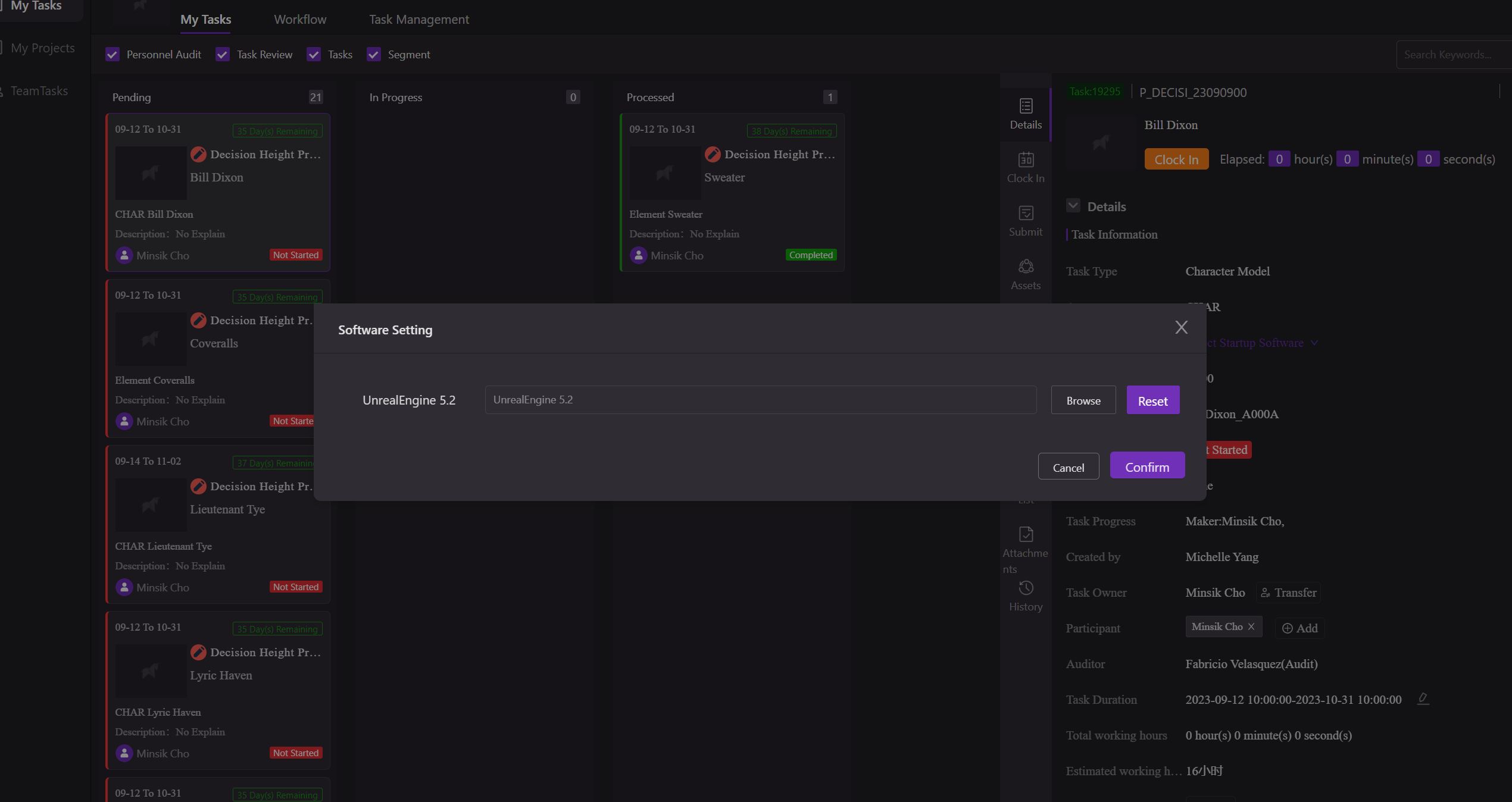Click P_DECISI_23090900 project code
Viewport: 1512px width, 802px height.
pos(1193,92)
